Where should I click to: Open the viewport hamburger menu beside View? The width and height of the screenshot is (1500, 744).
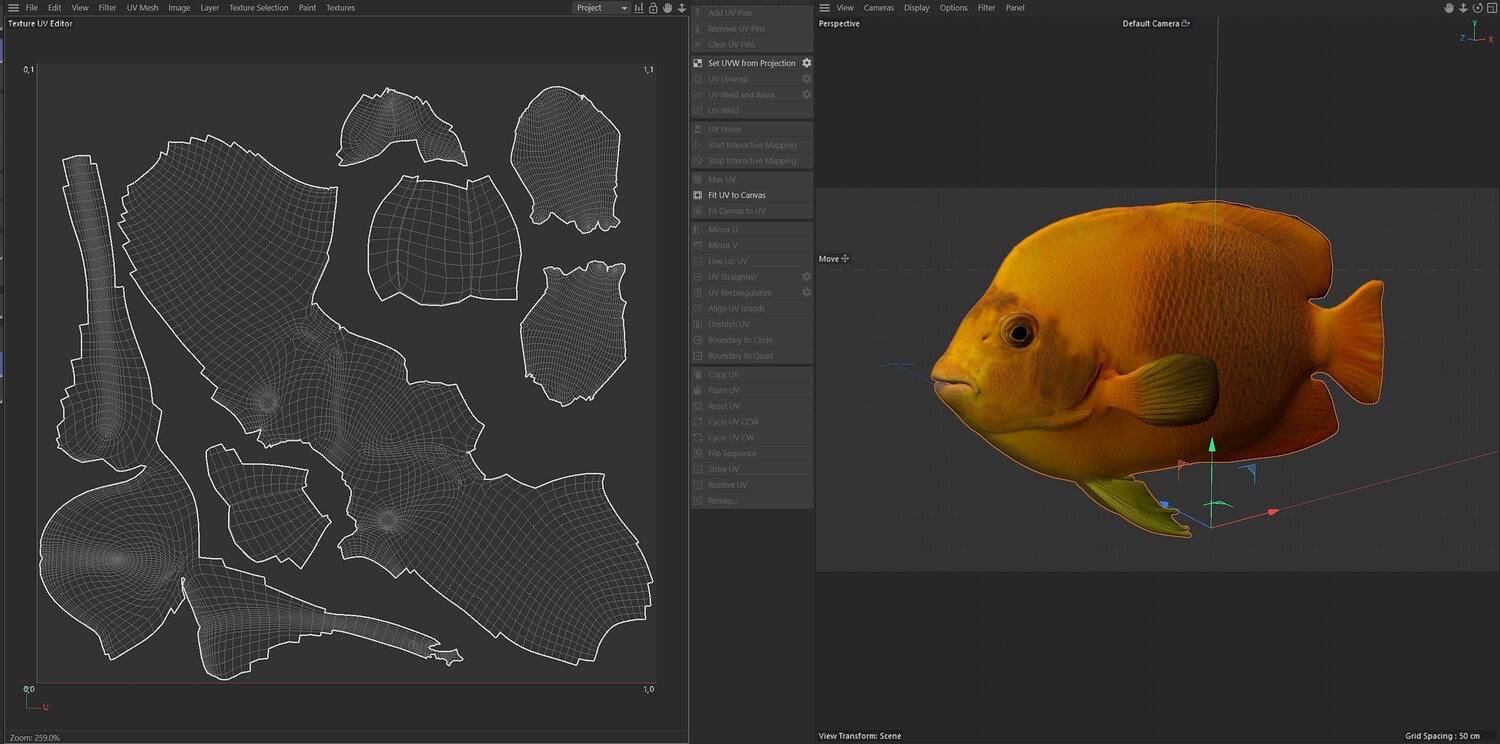[x=825, y=8]
